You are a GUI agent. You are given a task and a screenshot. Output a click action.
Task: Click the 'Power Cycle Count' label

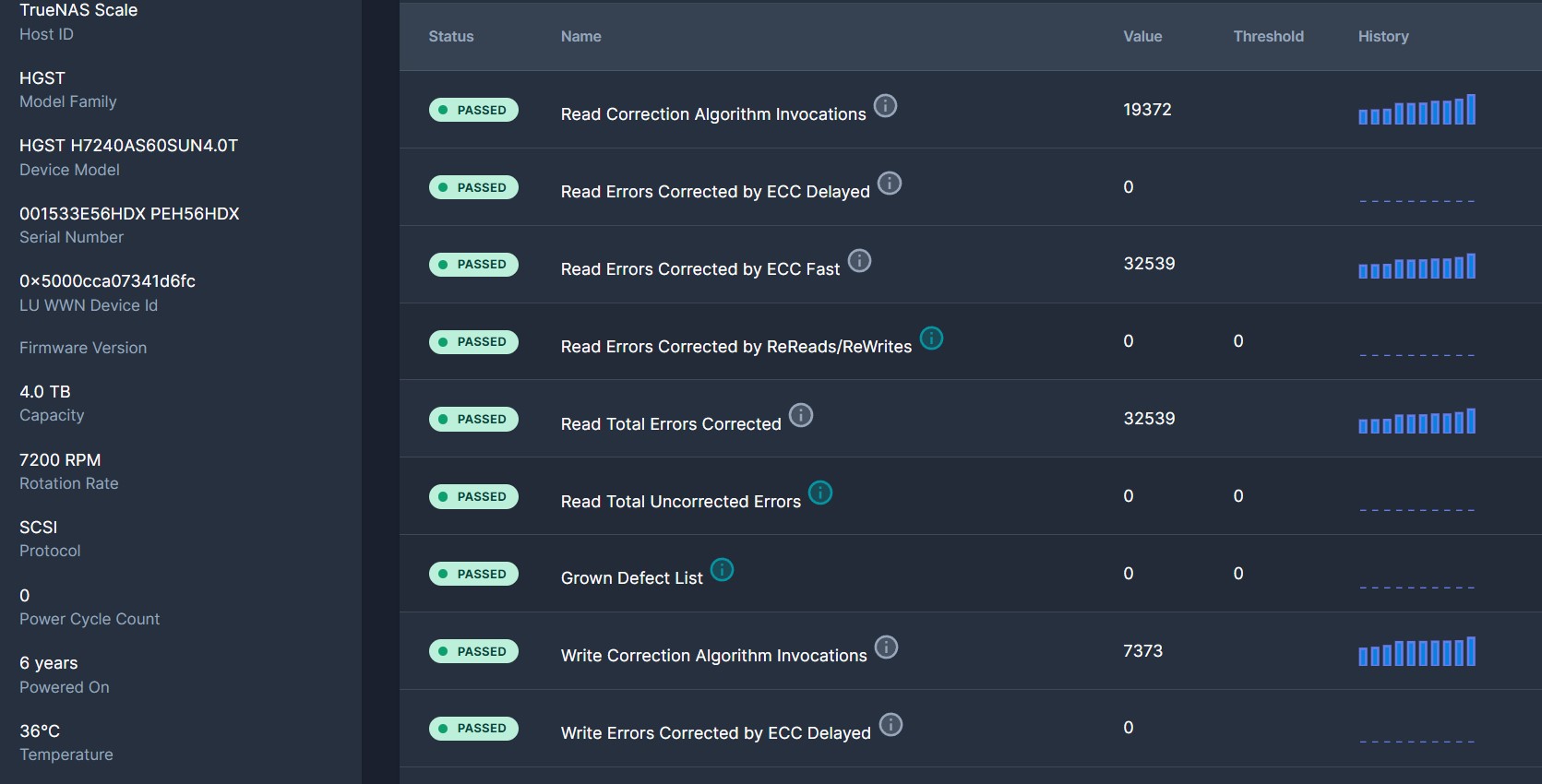pos(90,619)
